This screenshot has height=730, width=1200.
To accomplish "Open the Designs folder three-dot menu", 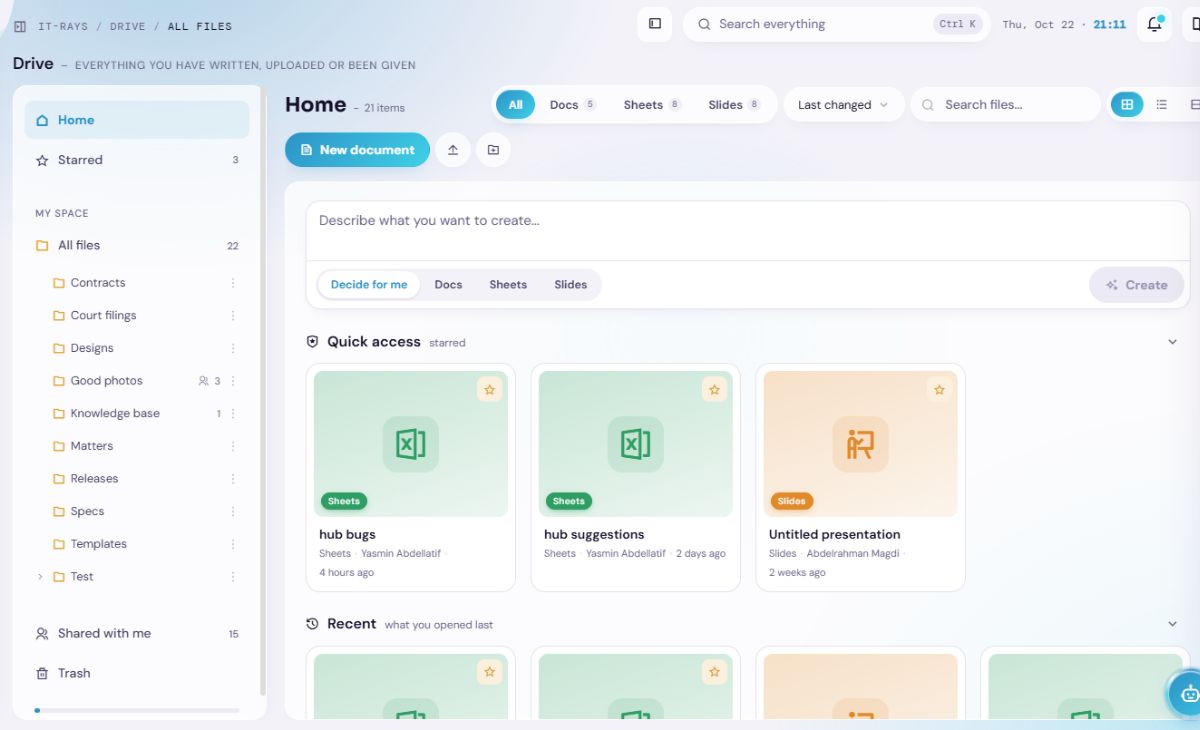I will click(x=233, y=348).
